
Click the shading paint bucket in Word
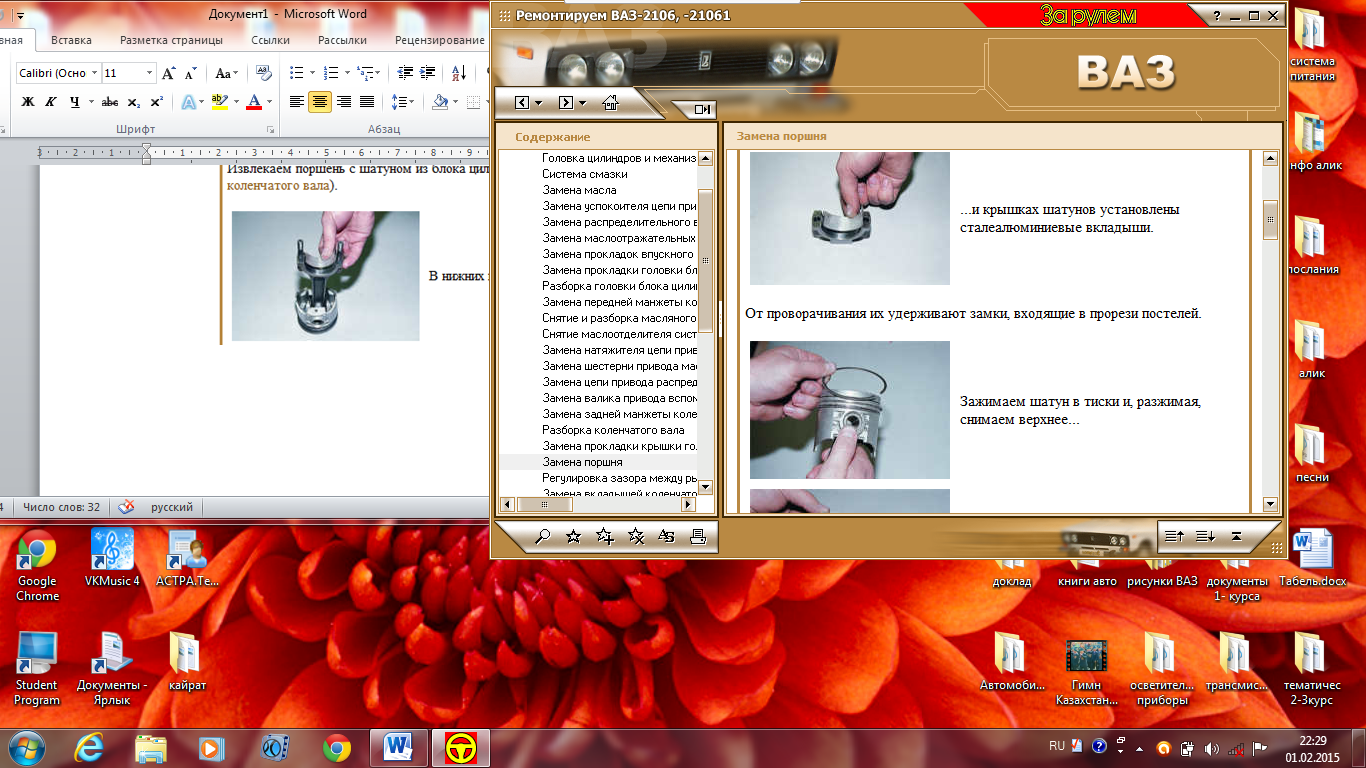[439, 102]
